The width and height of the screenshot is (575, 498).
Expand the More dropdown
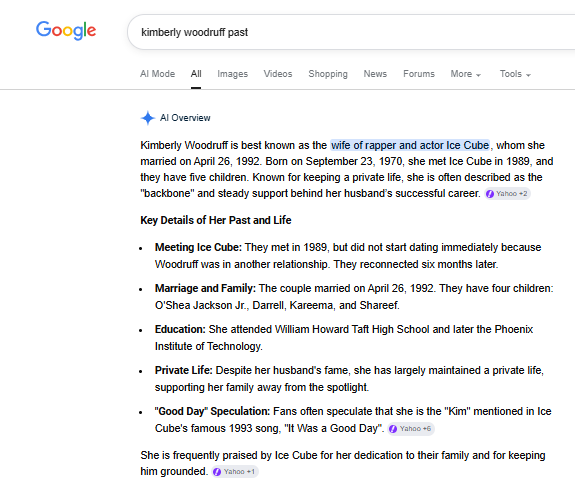click(465, 74)
